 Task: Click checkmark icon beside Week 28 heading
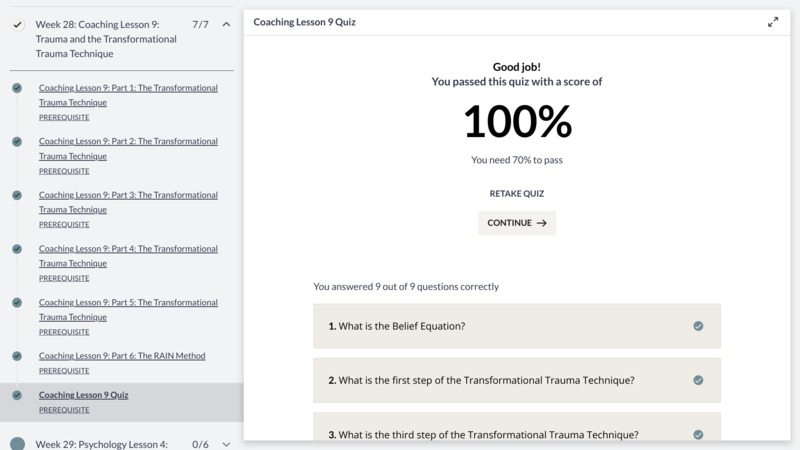point(18,24)
